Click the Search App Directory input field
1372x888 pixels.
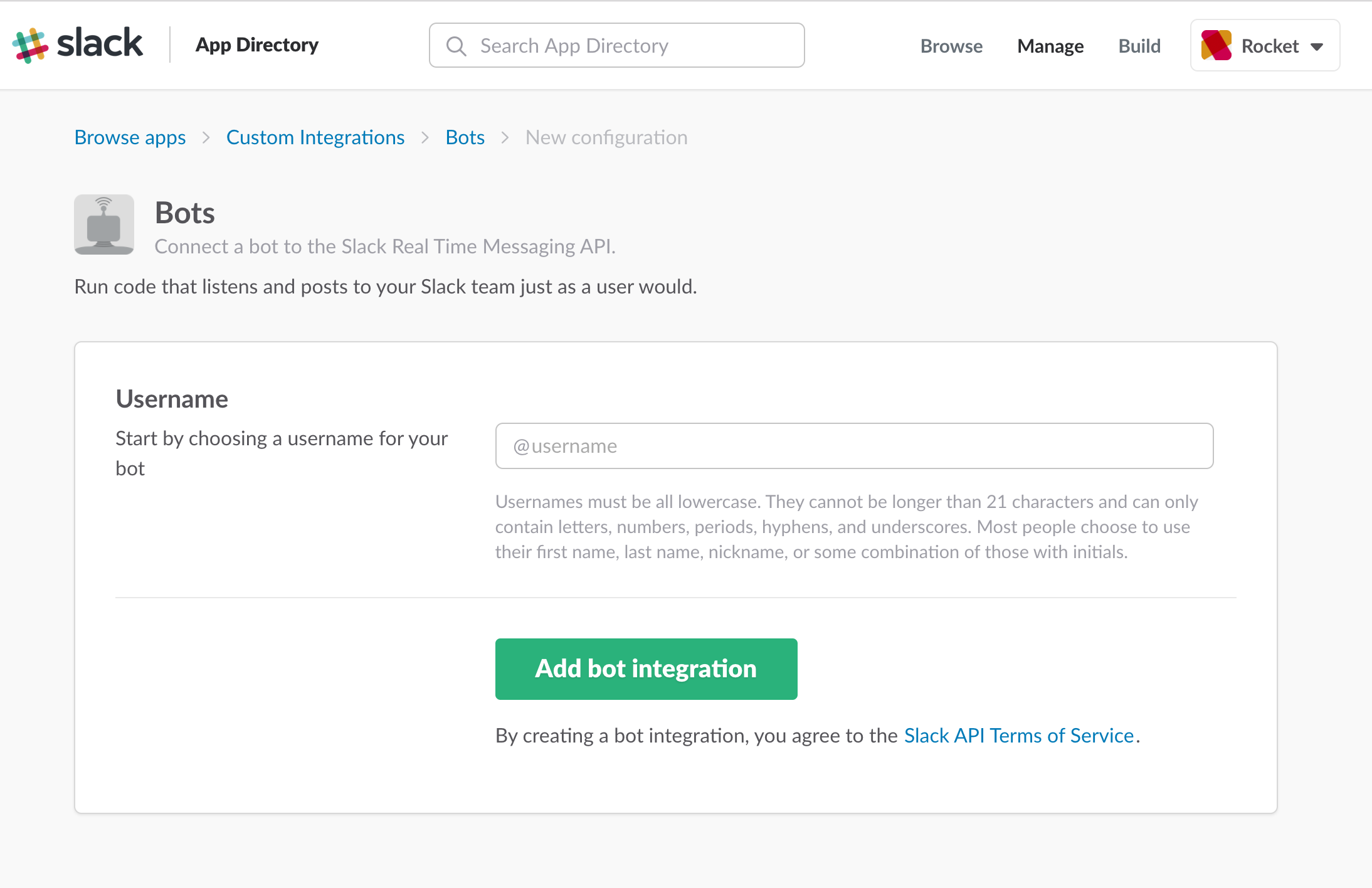coord(615,45)
